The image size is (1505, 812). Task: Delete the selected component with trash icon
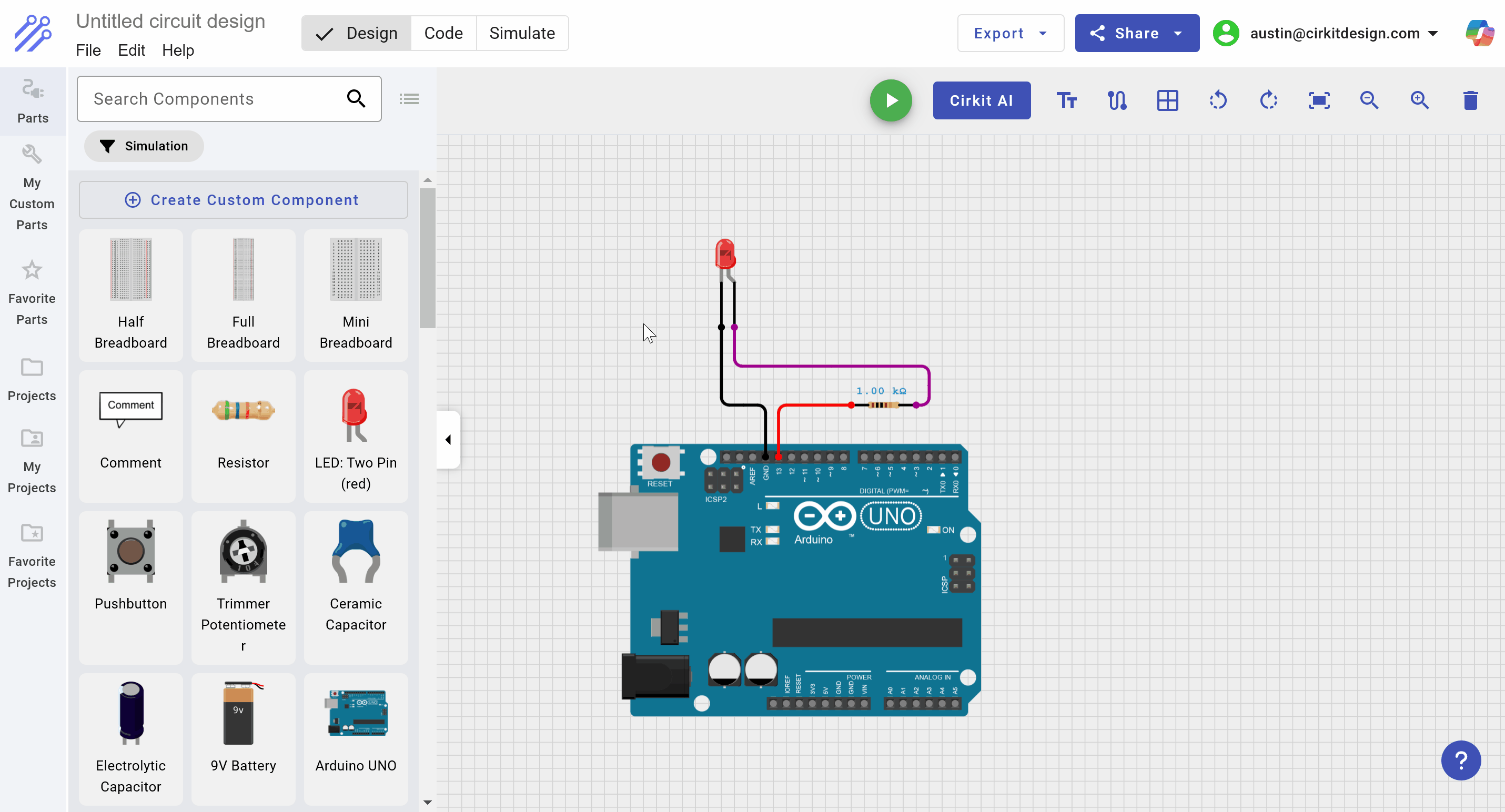coord(1470,100)
